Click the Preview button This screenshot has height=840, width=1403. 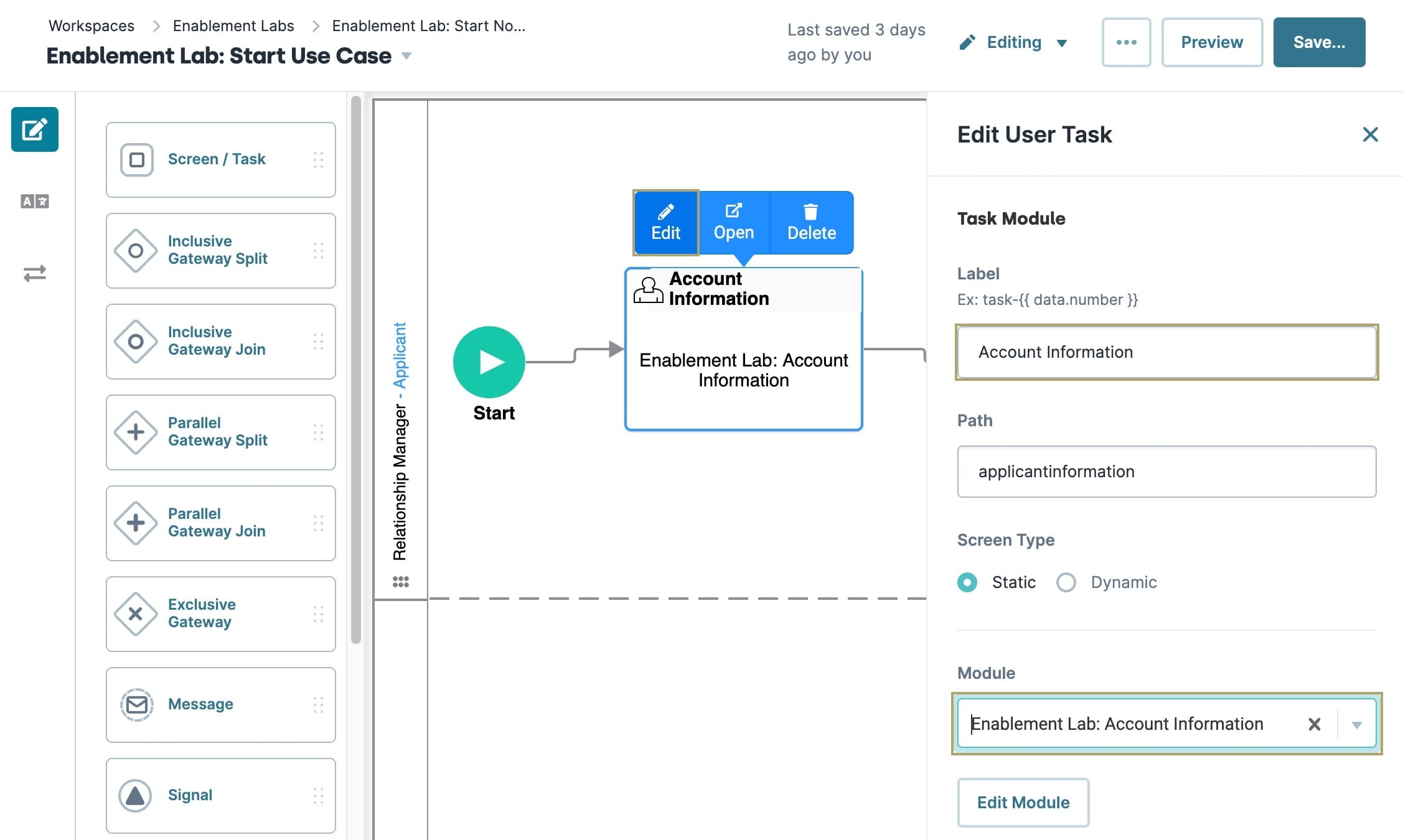[1212, 42]
